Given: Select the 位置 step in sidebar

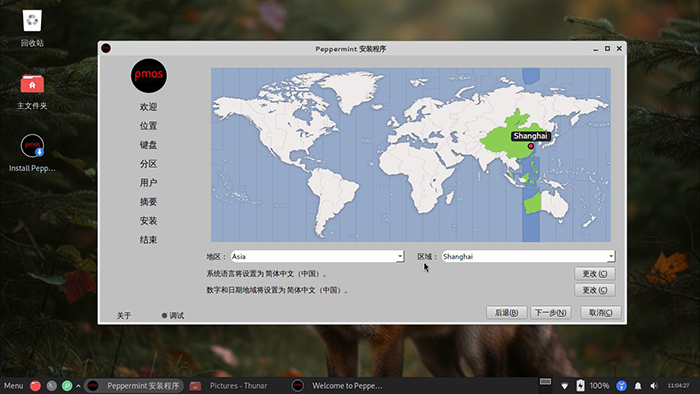Looking at the screenshot, I should (148, 126).
